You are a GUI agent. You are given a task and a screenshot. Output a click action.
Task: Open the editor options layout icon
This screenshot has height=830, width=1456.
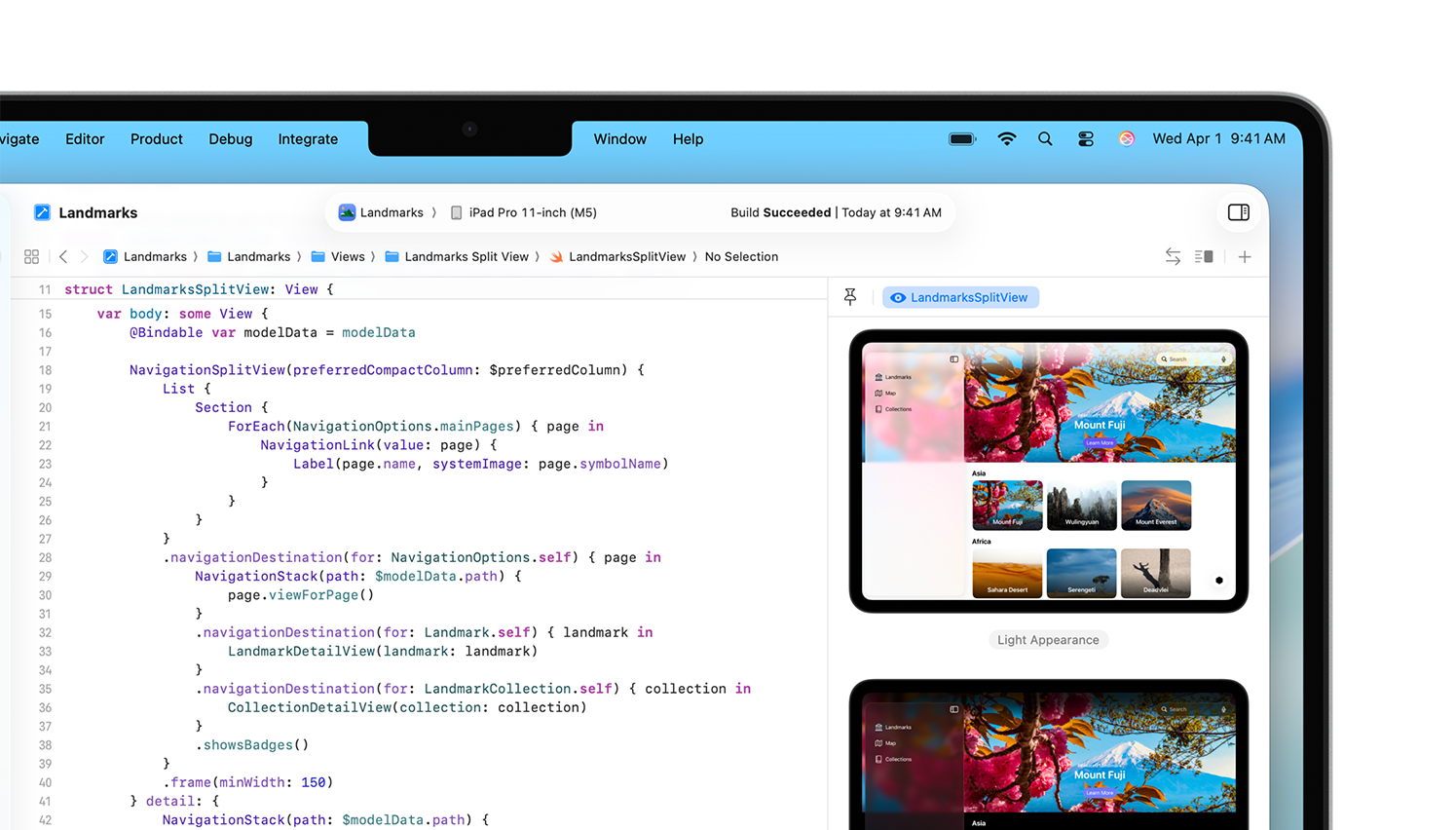pyautogui.click(x=1204, y=257)
